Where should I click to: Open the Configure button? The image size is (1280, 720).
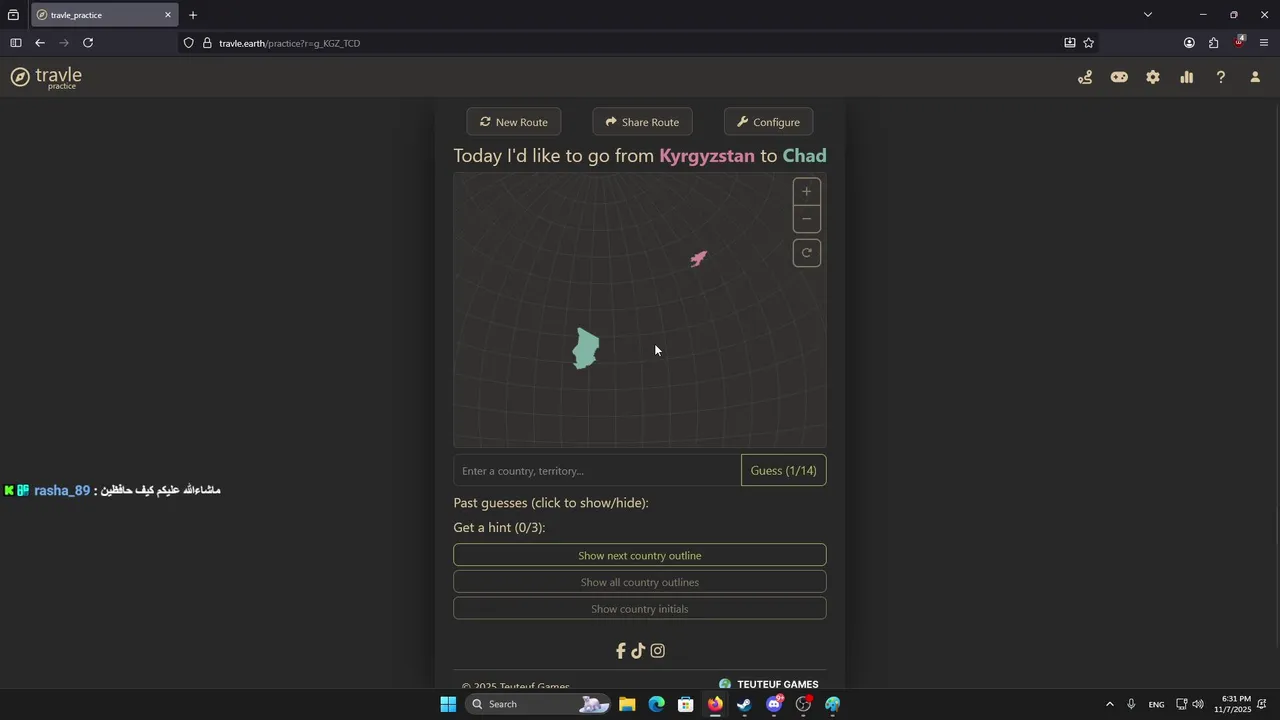768,122
